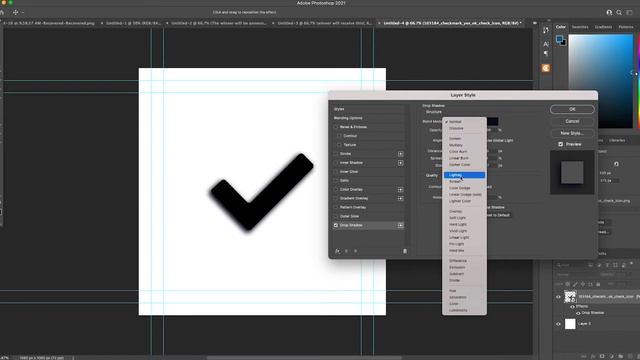Enable Color Overlay effect checkbox

[336, 190]
